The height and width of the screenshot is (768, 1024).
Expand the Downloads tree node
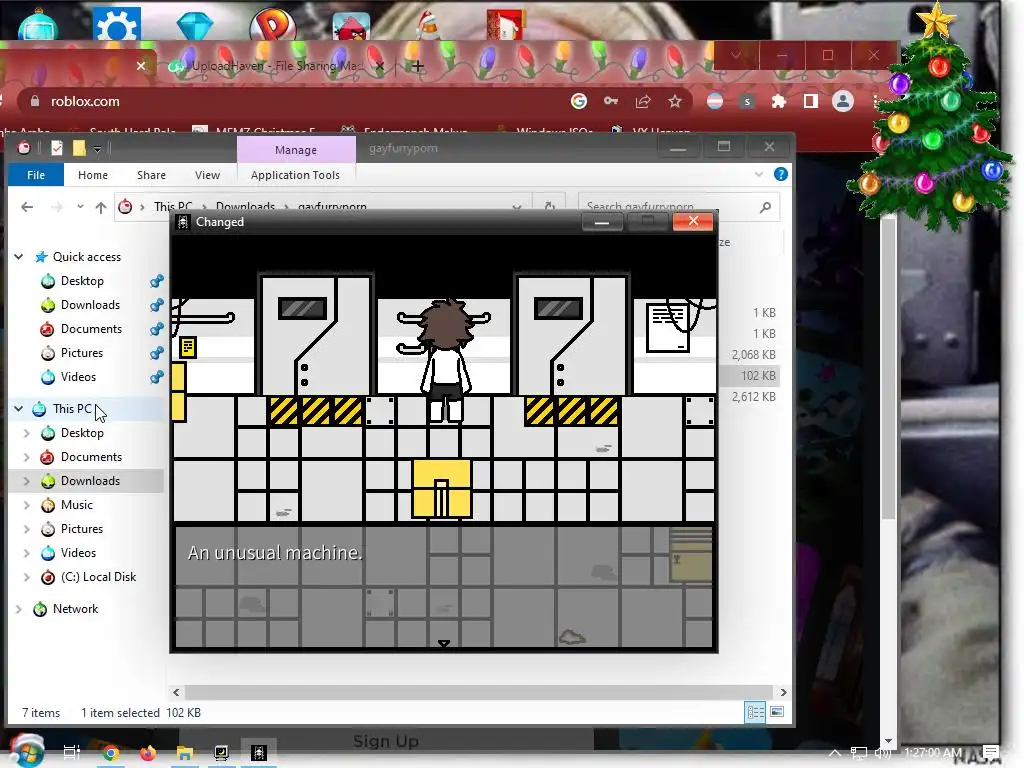(27, 481)
